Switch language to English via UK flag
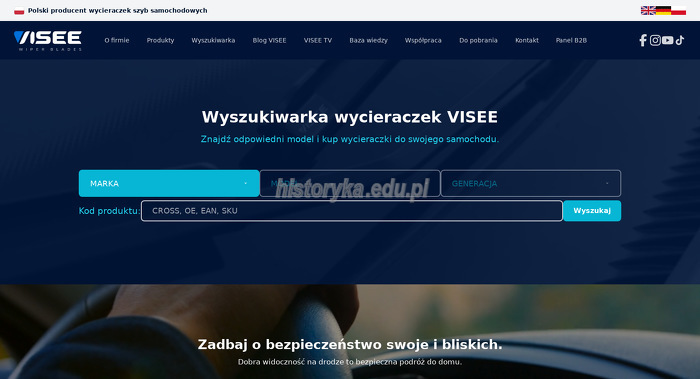The height and width of the screenshot is (379, 700). coord(648,10)
